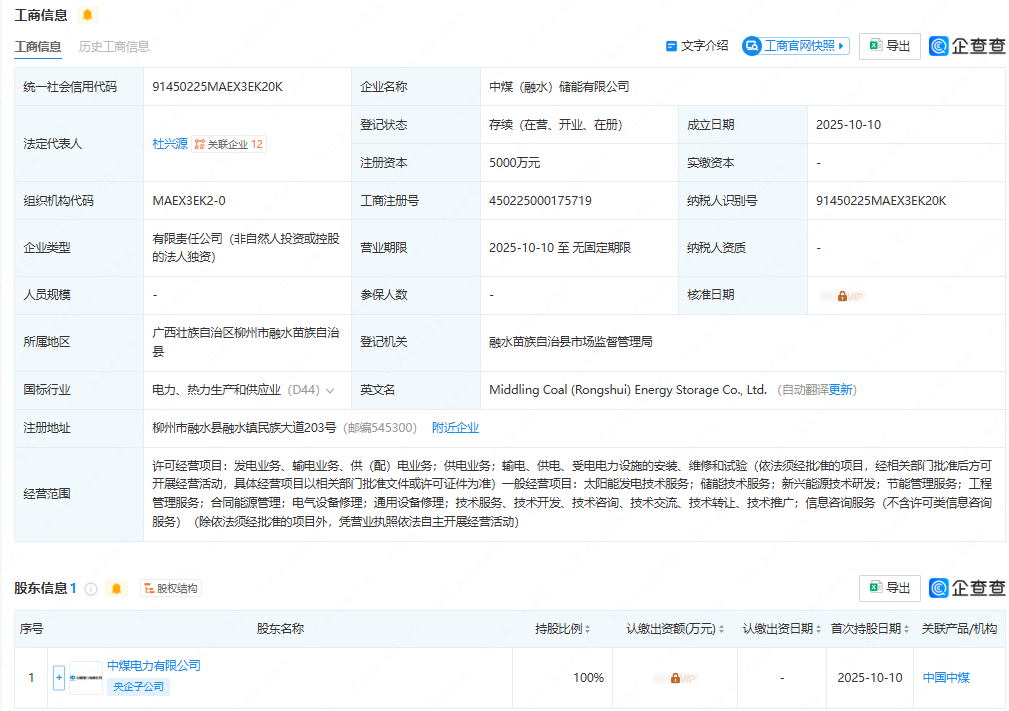Open legal representative 杜兴源 link

pos(169,144)
